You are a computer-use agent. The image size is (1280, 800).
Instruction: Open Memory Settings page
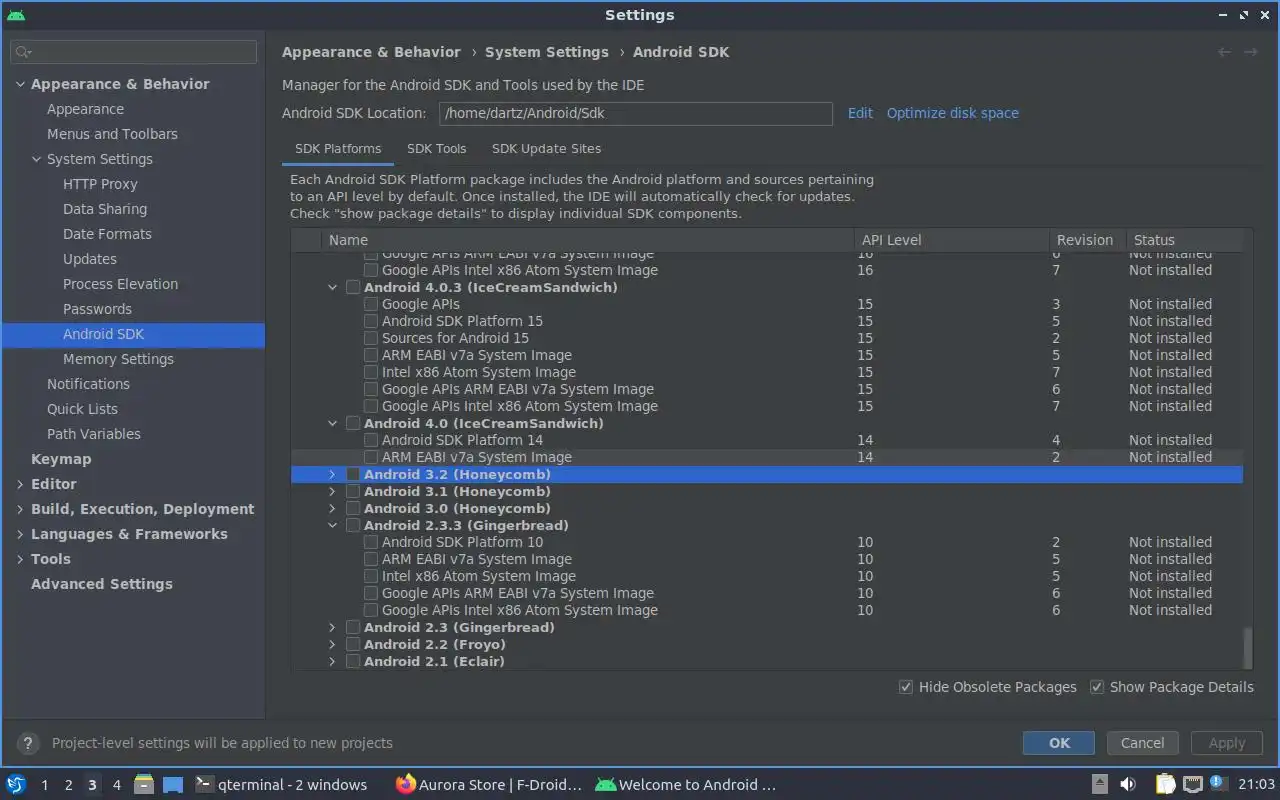click(x=118, y=359)
